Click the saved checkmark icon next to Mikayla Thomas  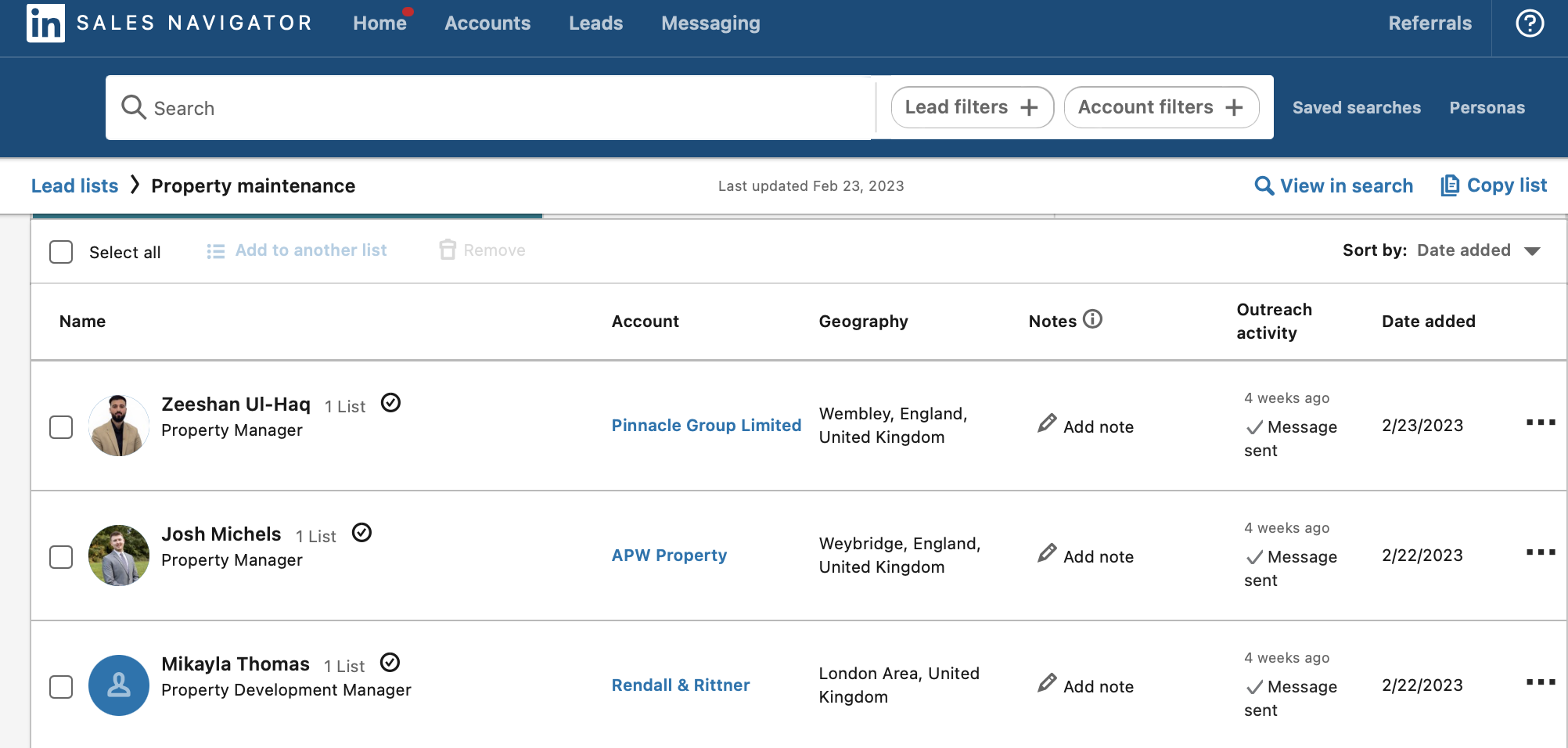[x=390, y=663]
